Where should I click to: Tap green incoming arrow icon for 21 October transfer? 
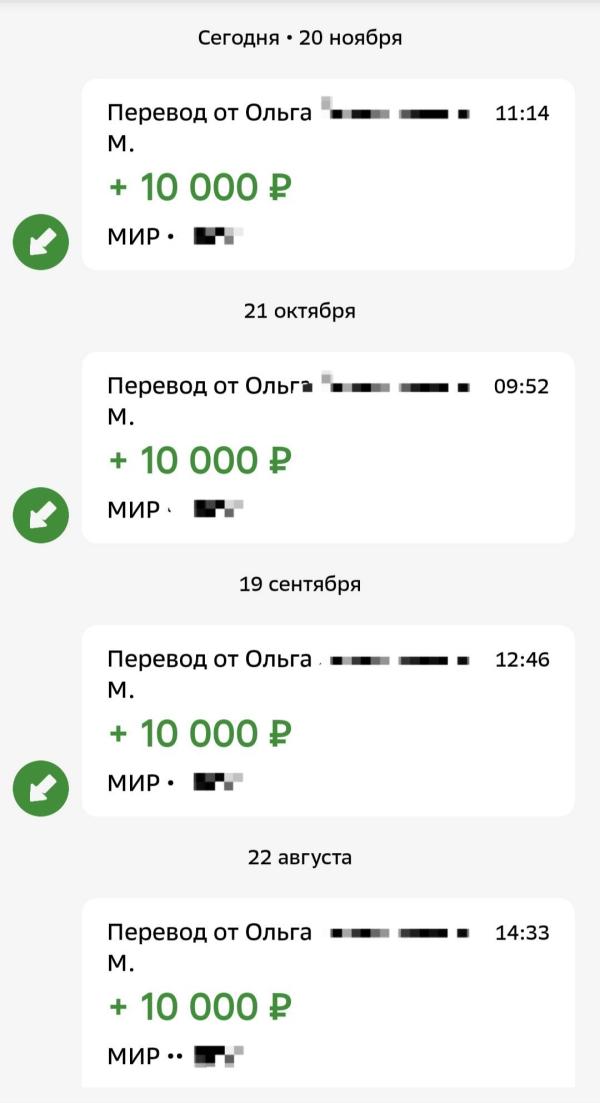(x=41, y=515)
